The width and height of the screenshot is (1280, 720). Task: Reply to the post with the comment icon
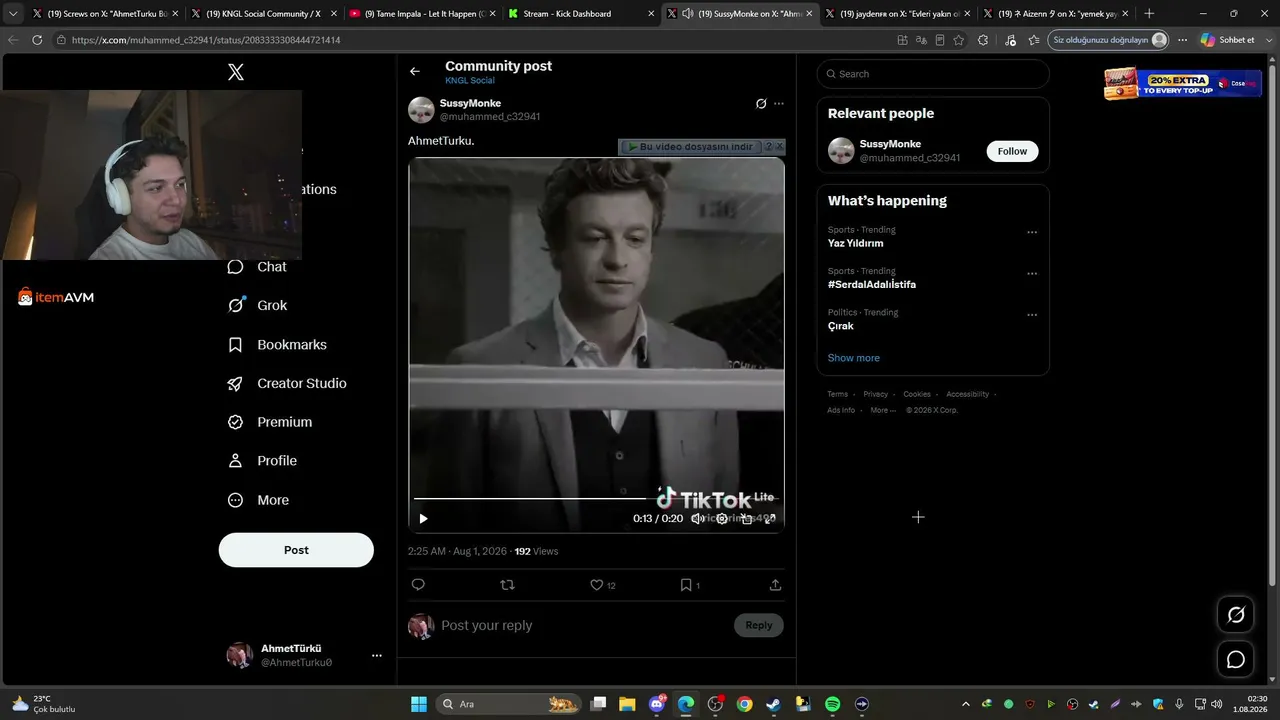[418, 585]
